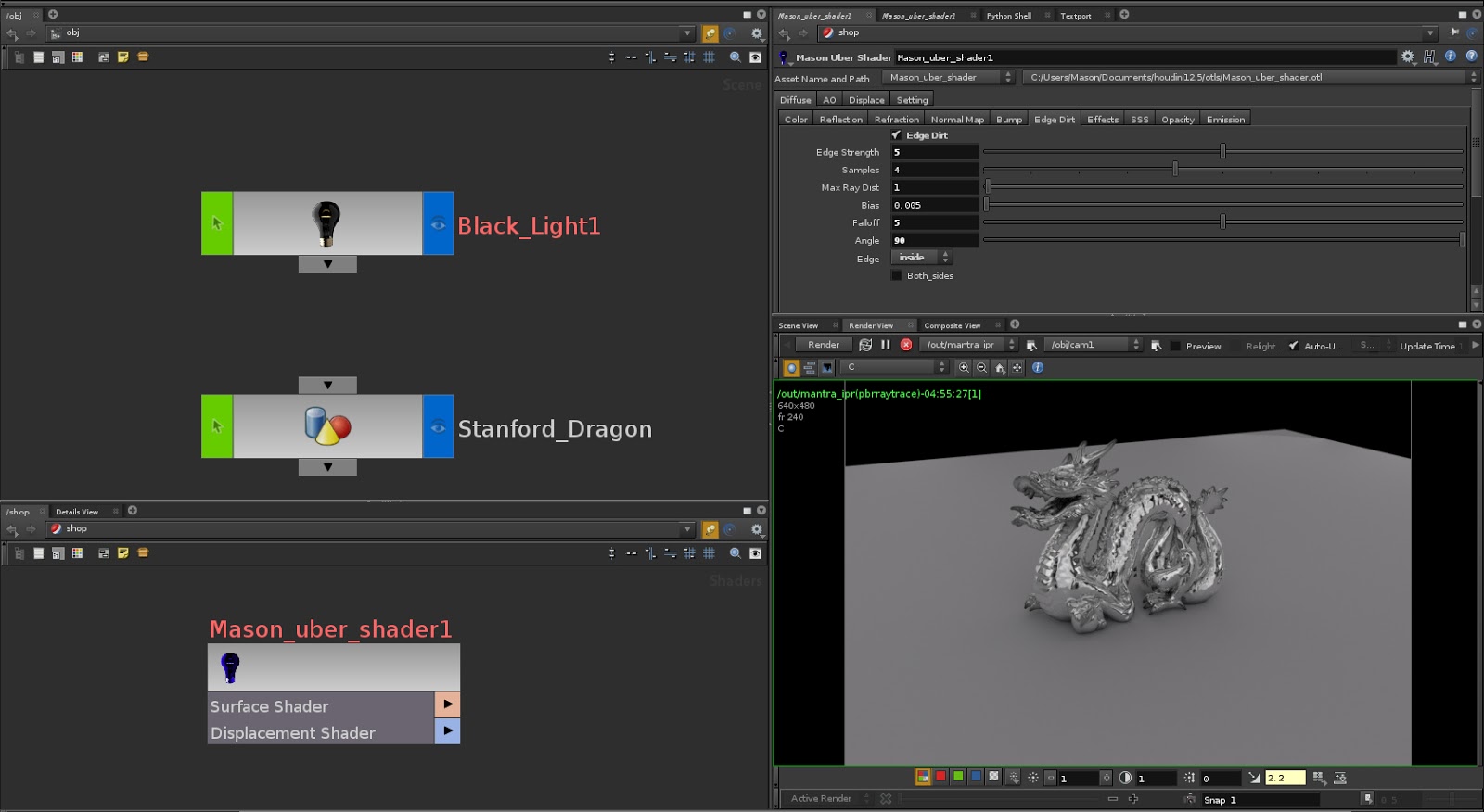Select the full color RGB display icon

[x=923, y=777]
